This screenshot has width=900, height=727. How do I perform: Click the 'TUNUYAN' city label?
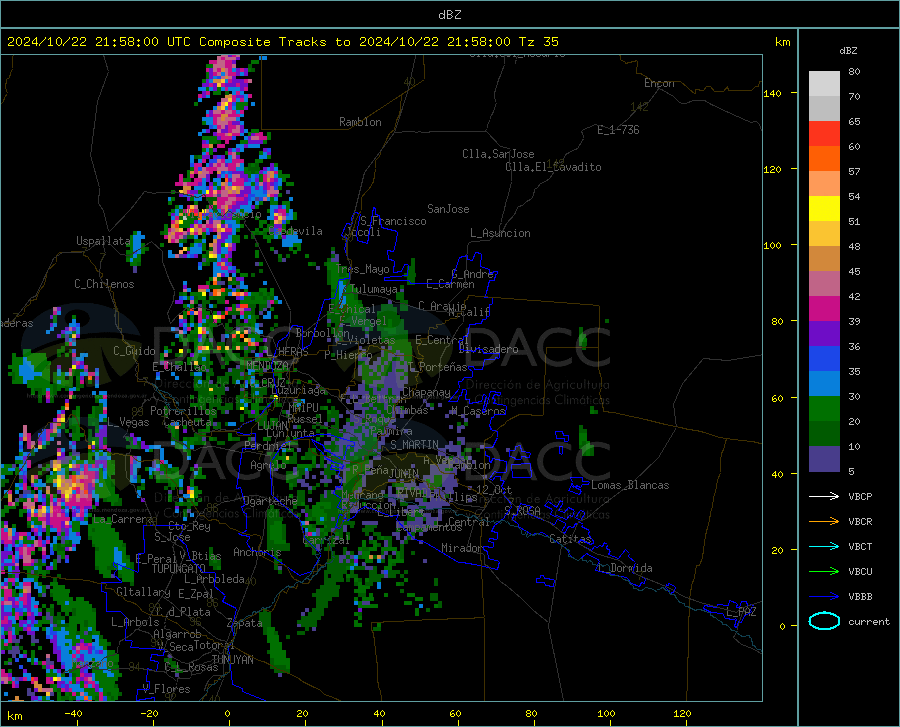[x=232, y=659]
